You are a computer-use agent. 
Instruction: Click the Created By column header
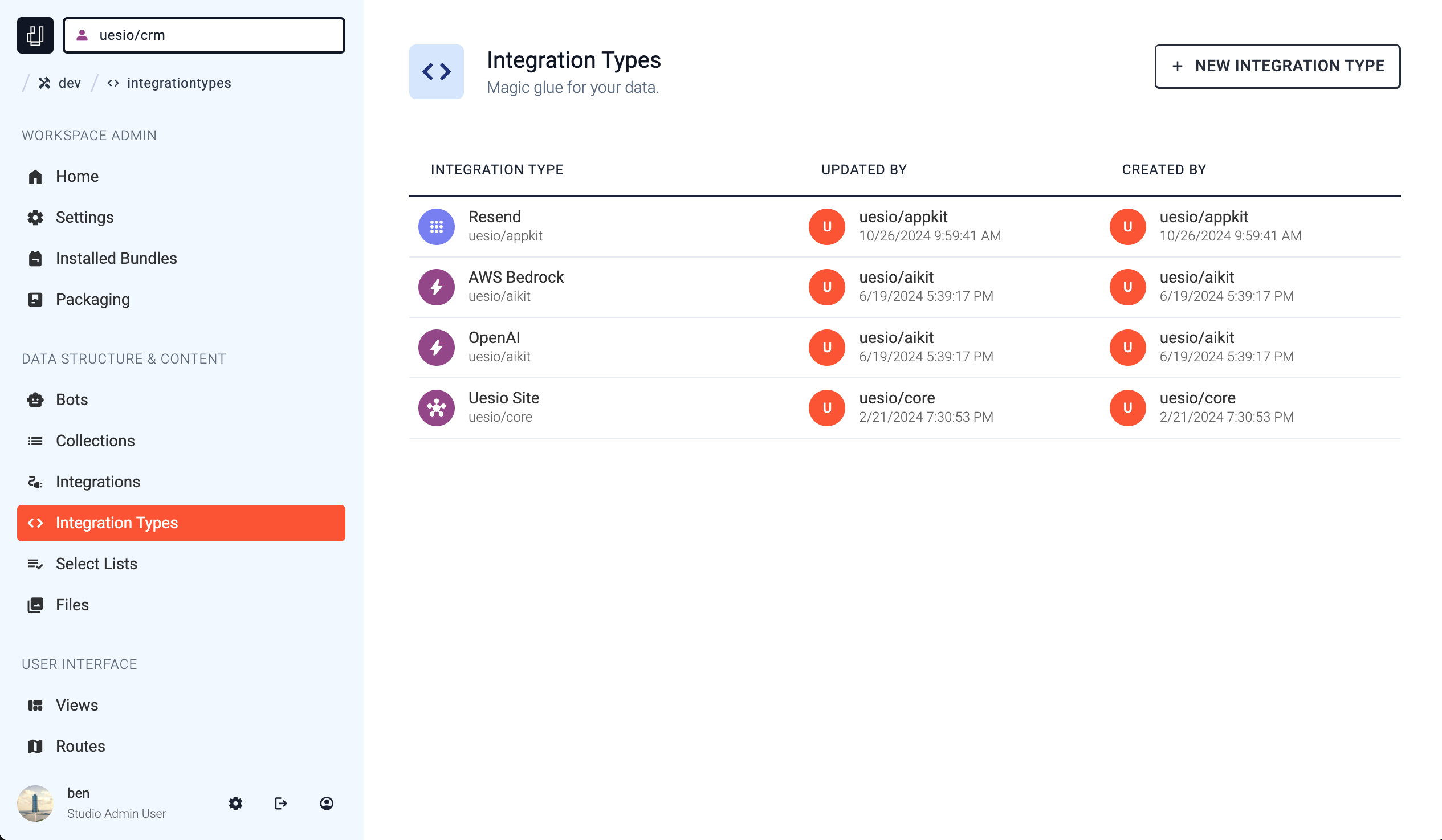[x=1163, y=169]
